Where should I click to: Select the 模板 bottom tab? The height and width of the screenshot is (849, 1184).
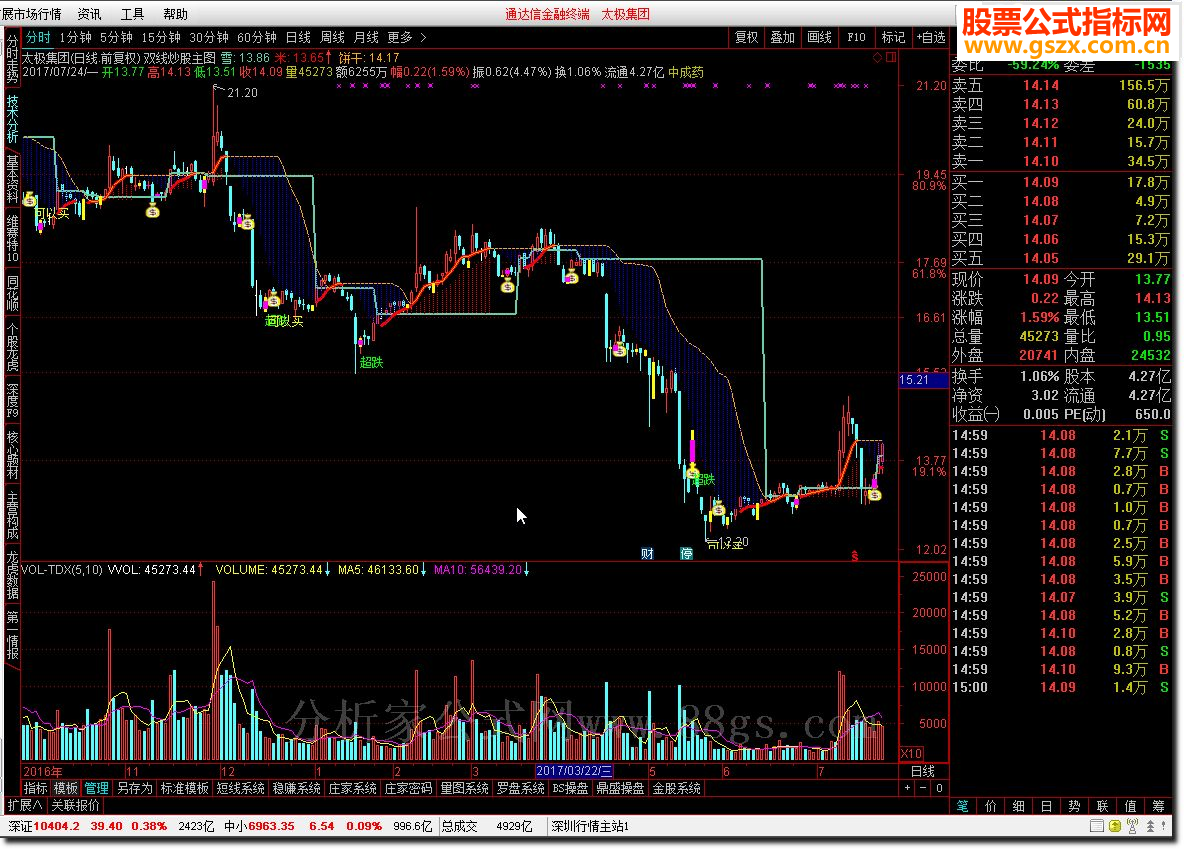point(66,788)
